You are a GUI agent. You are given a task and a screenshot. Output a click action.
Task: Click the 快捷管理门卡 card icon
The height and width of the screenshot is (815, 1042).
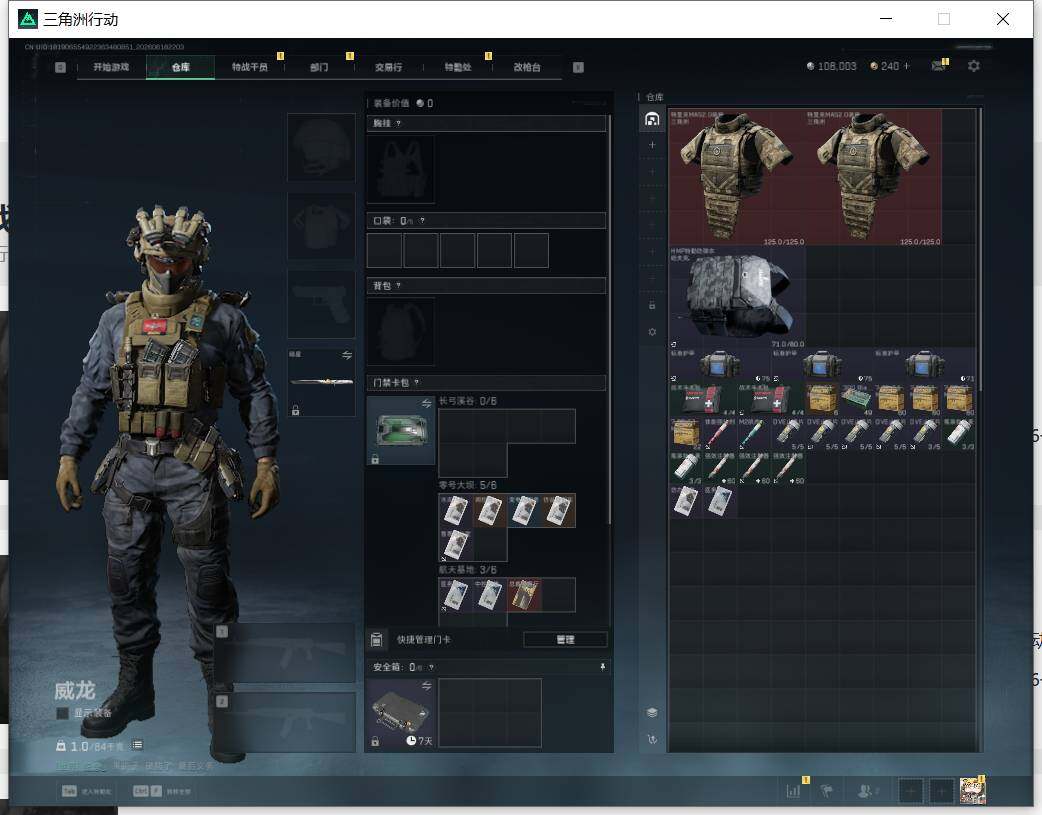pyautogui.click(x=376, y=640)
